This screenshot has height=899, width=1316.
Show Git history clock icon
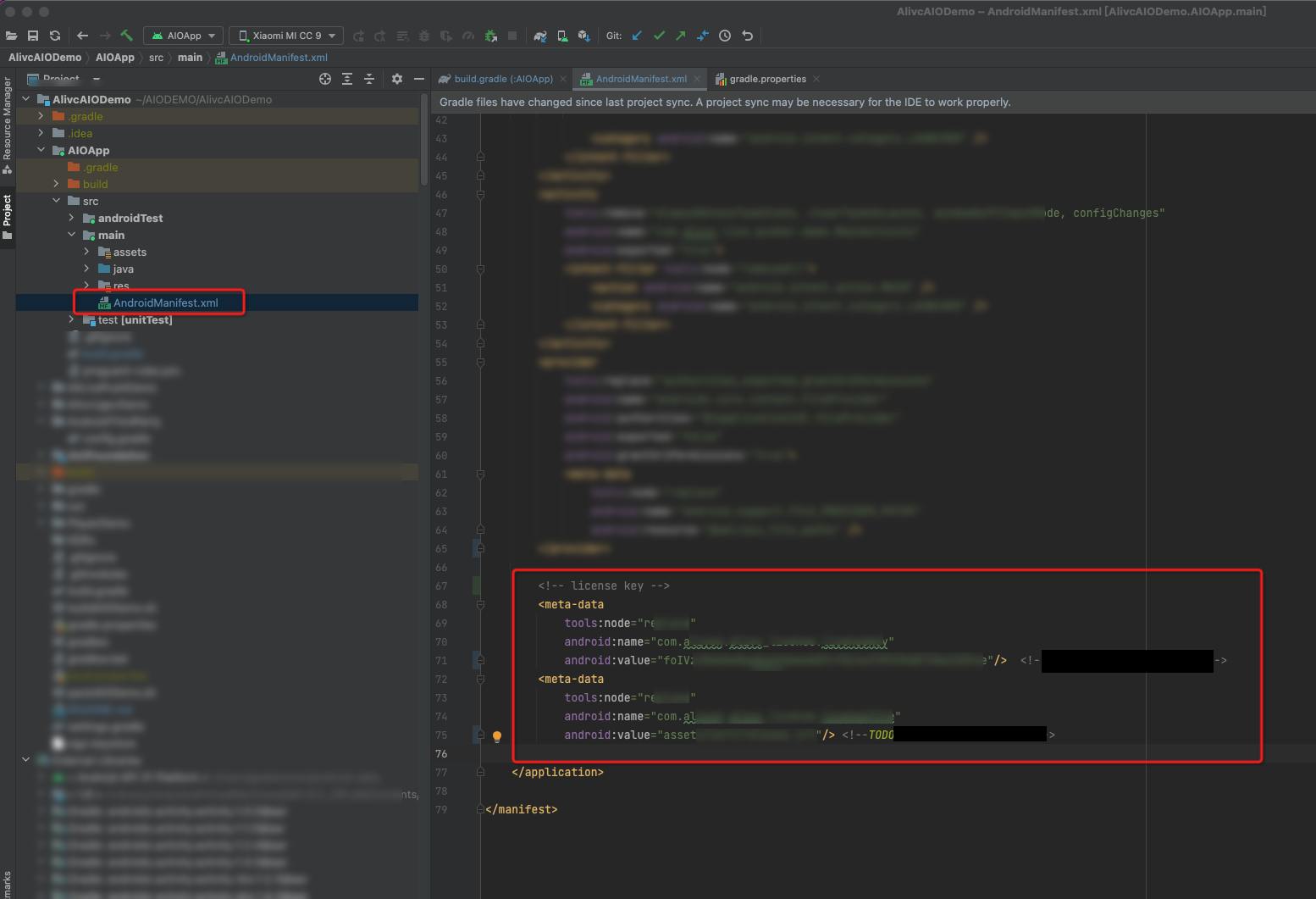[725, 36]
